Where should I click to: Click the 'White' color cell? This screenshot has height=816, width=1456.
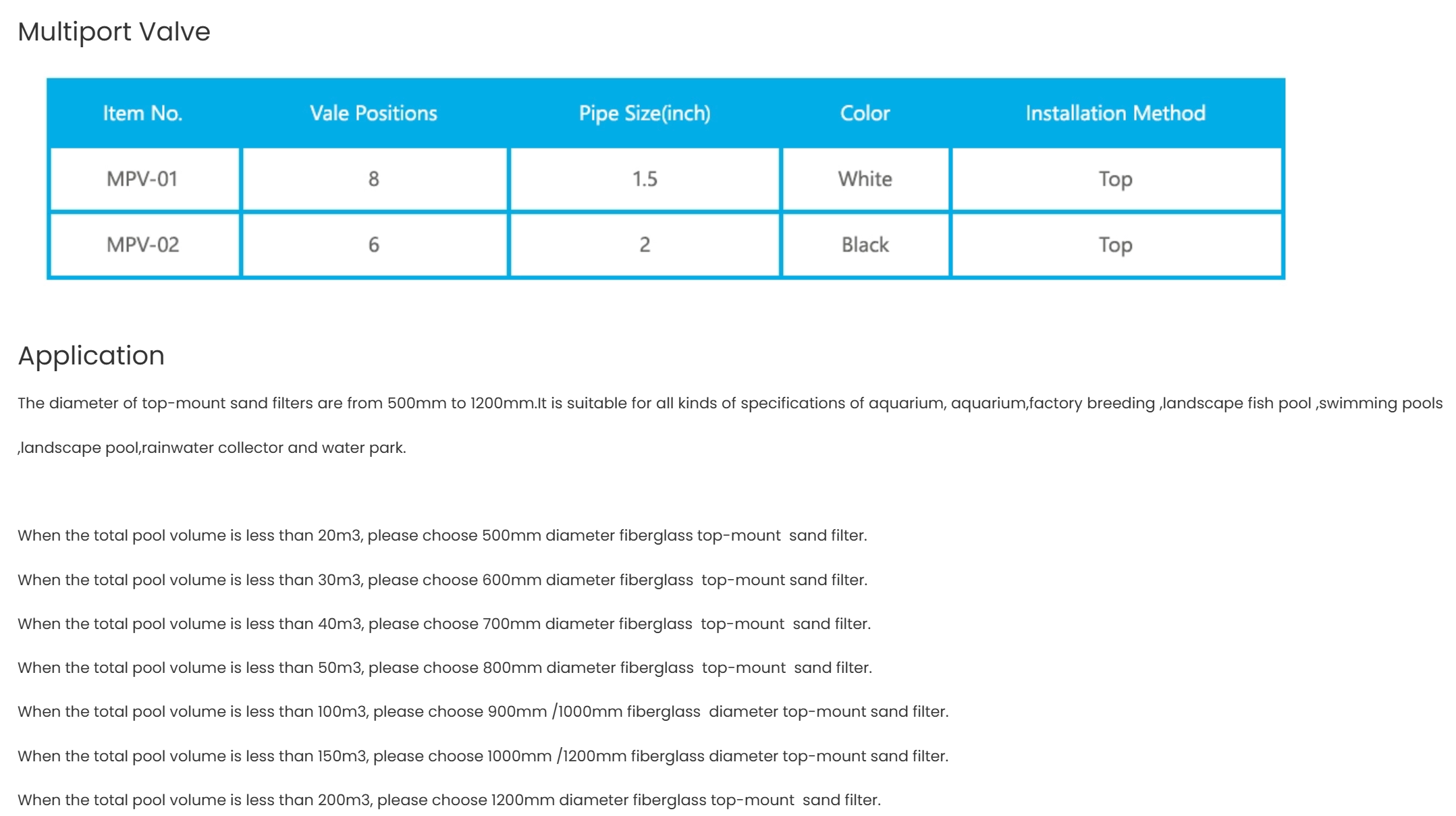pyautogui.click(x=865, y=179)
